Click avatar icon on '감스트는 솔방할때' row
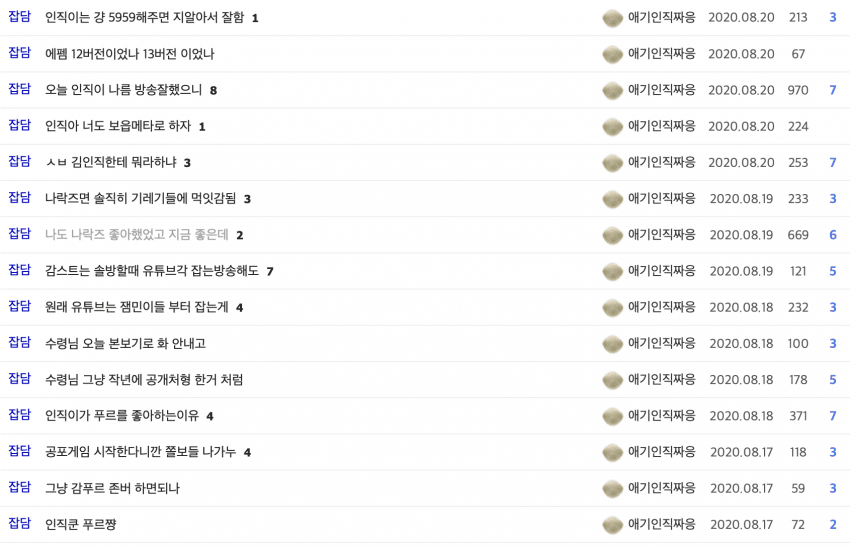Screen dimensions: 850x547 (613, 272)
